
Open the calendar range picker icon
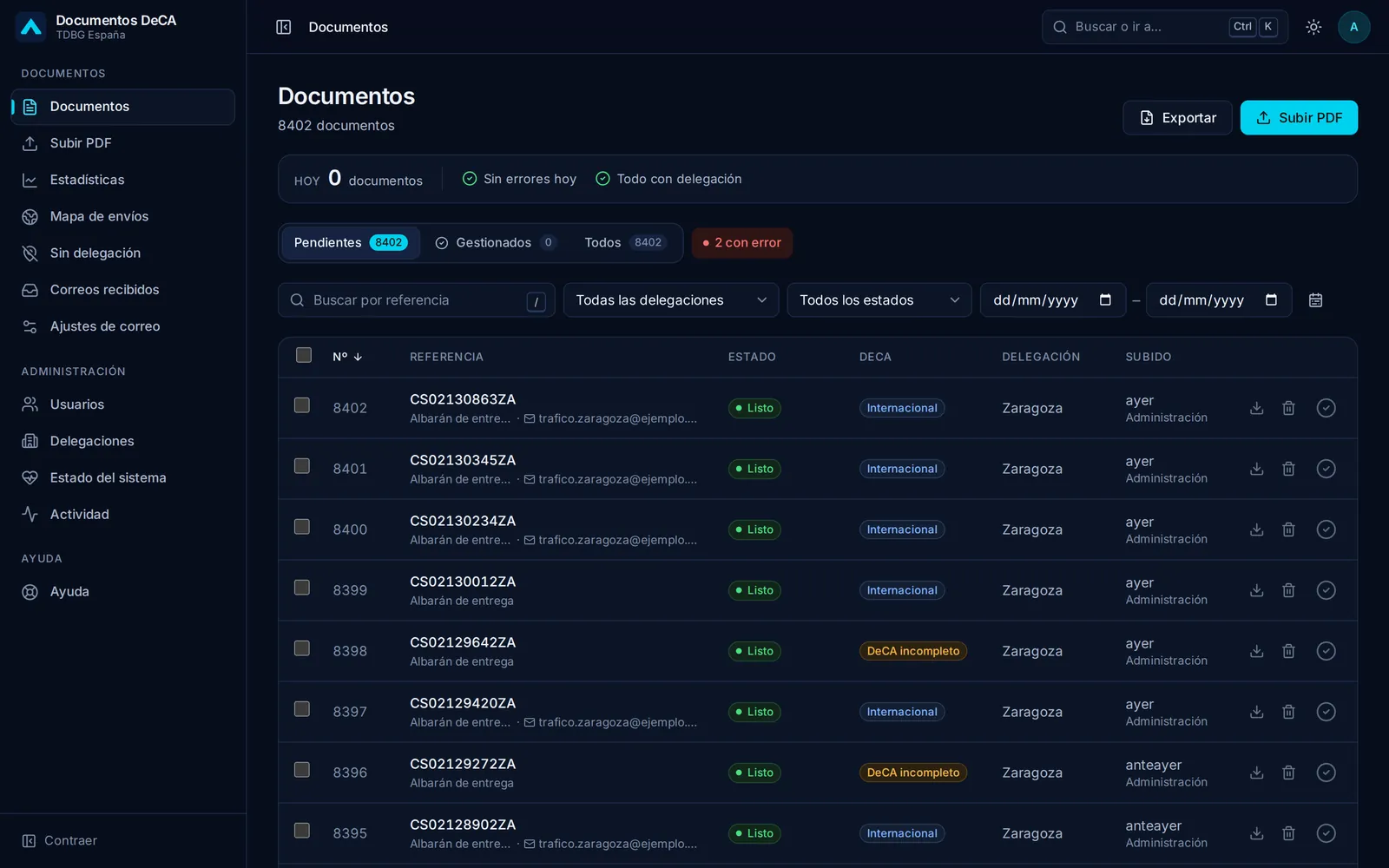1315,300
